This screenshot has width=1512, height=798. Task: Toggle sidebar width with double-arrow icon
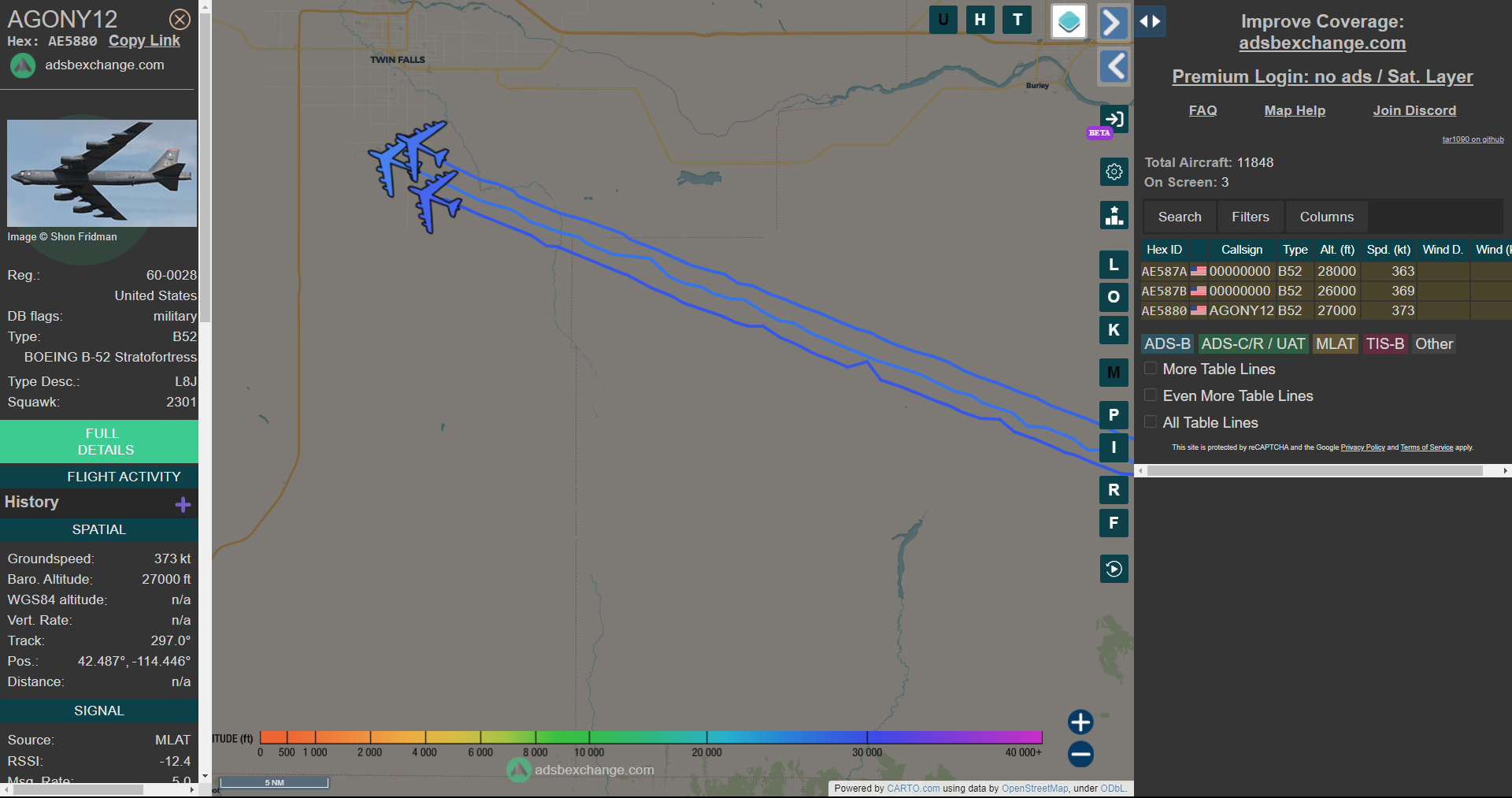pos(1150,22)
